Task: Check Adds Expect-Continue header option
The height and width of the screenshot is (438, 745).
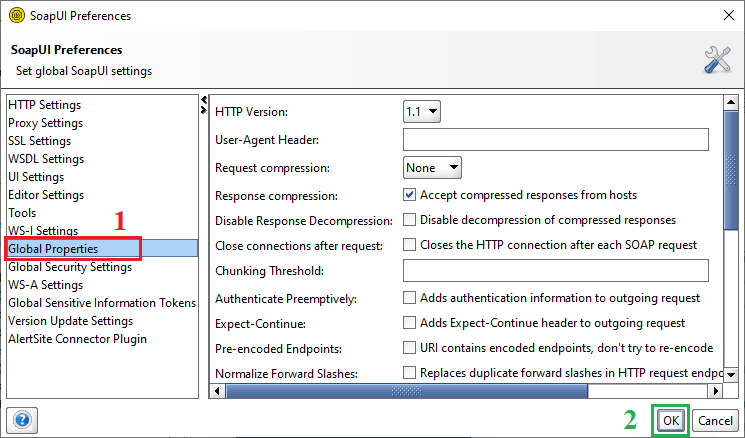Action: point(409,323)
